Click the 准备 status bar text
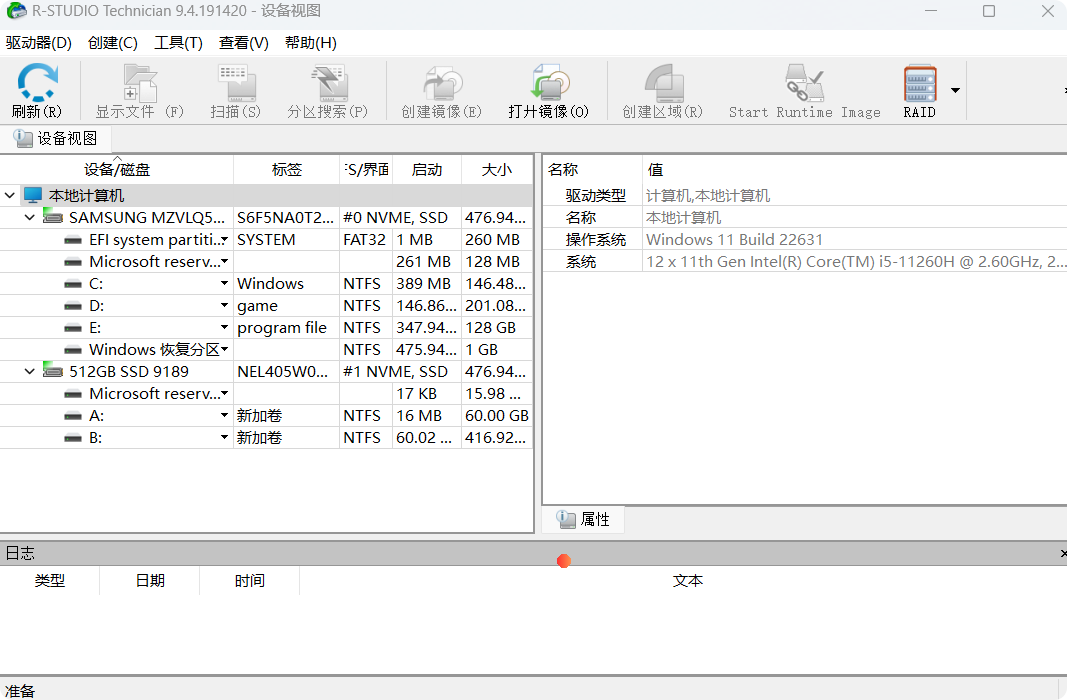The image size is (1067, 700). pyautogui.click(x=19, y=691)
